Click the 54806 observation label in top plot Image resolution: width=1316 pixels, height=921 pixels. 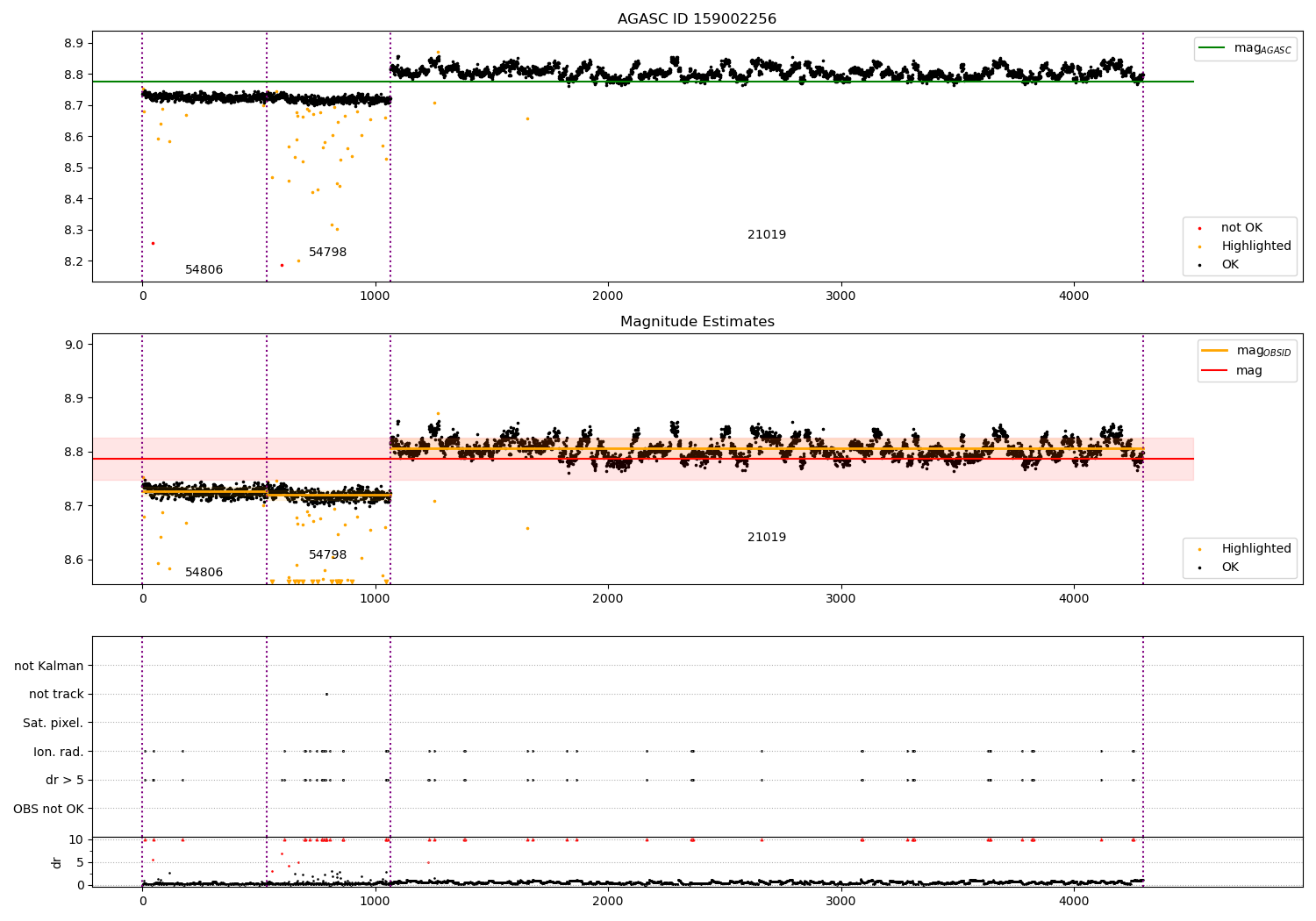click(x=204, y=270)
